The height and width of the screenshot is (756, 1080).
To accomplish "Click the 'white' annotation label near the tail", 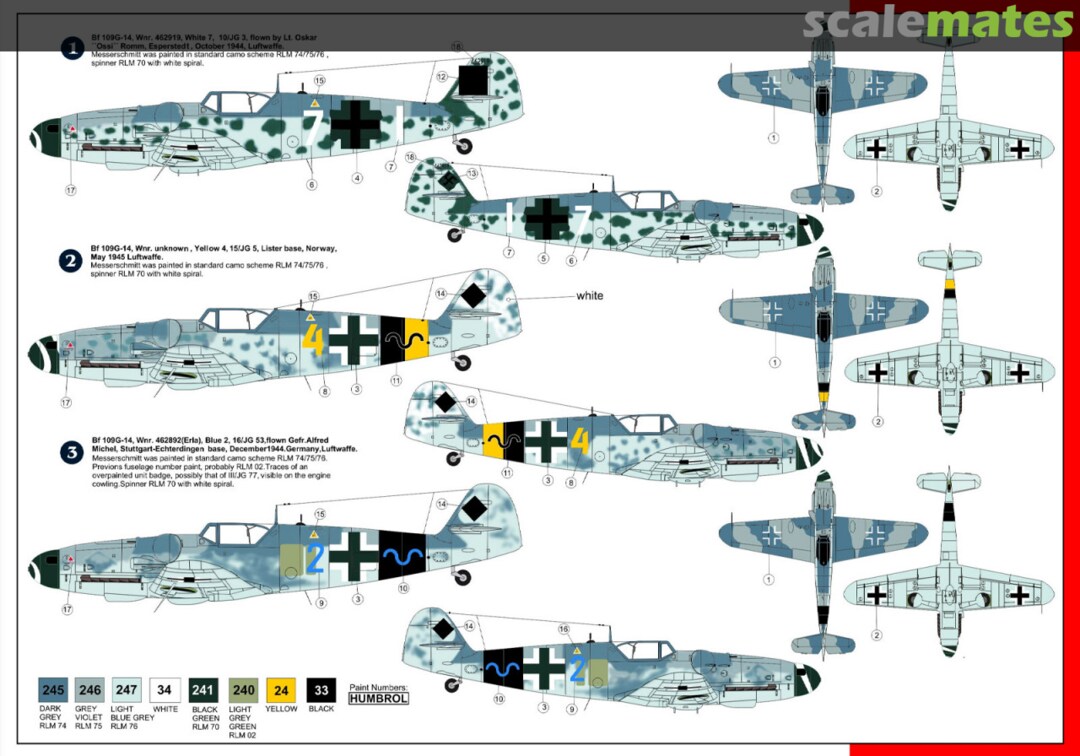I will [x=589, y=296].
